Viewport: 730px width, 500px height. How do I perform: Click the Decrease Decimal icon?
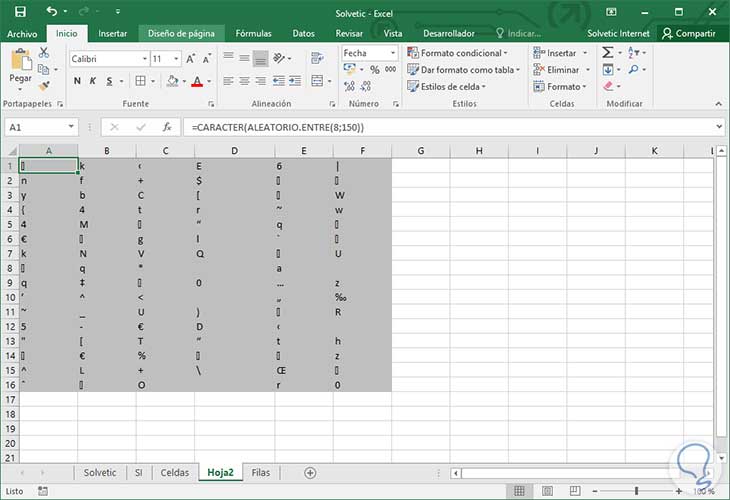pyautogui.click(x=366, y=86)
